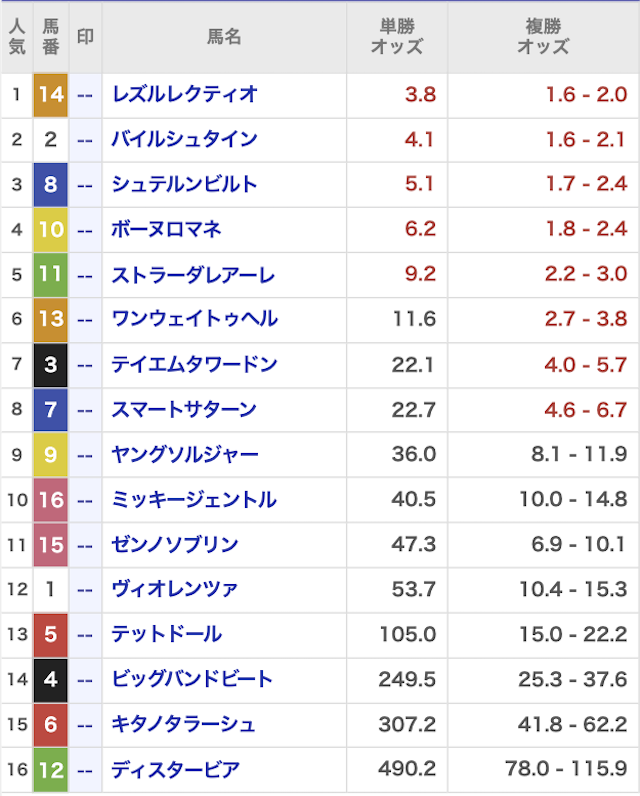The height and width of the screenshot is (796, 640).
Task: Click the white number 2 badge
Action: pos(51,139)
